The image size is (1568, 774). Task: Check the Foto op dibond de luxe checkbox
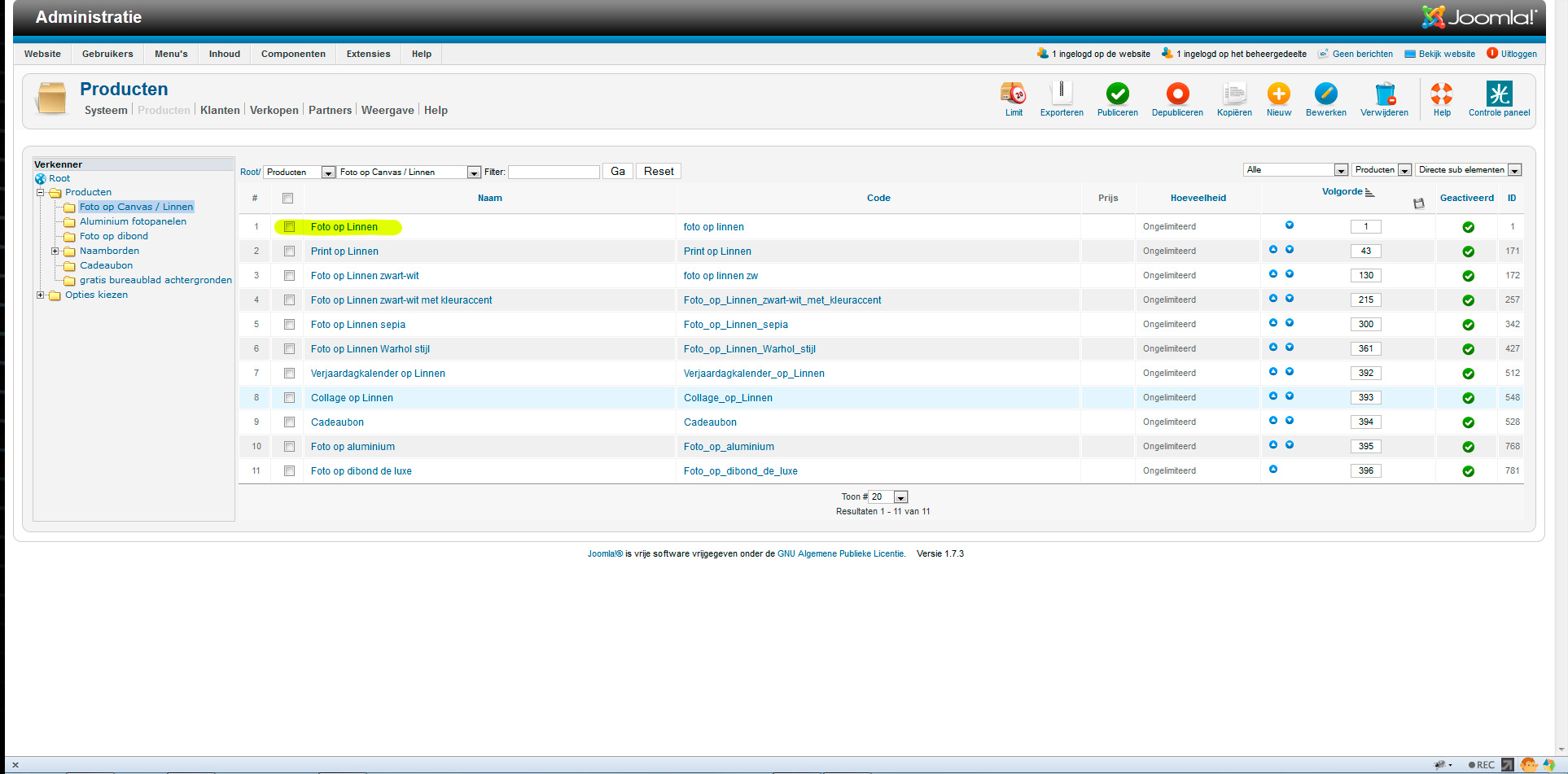coord(289,471)
